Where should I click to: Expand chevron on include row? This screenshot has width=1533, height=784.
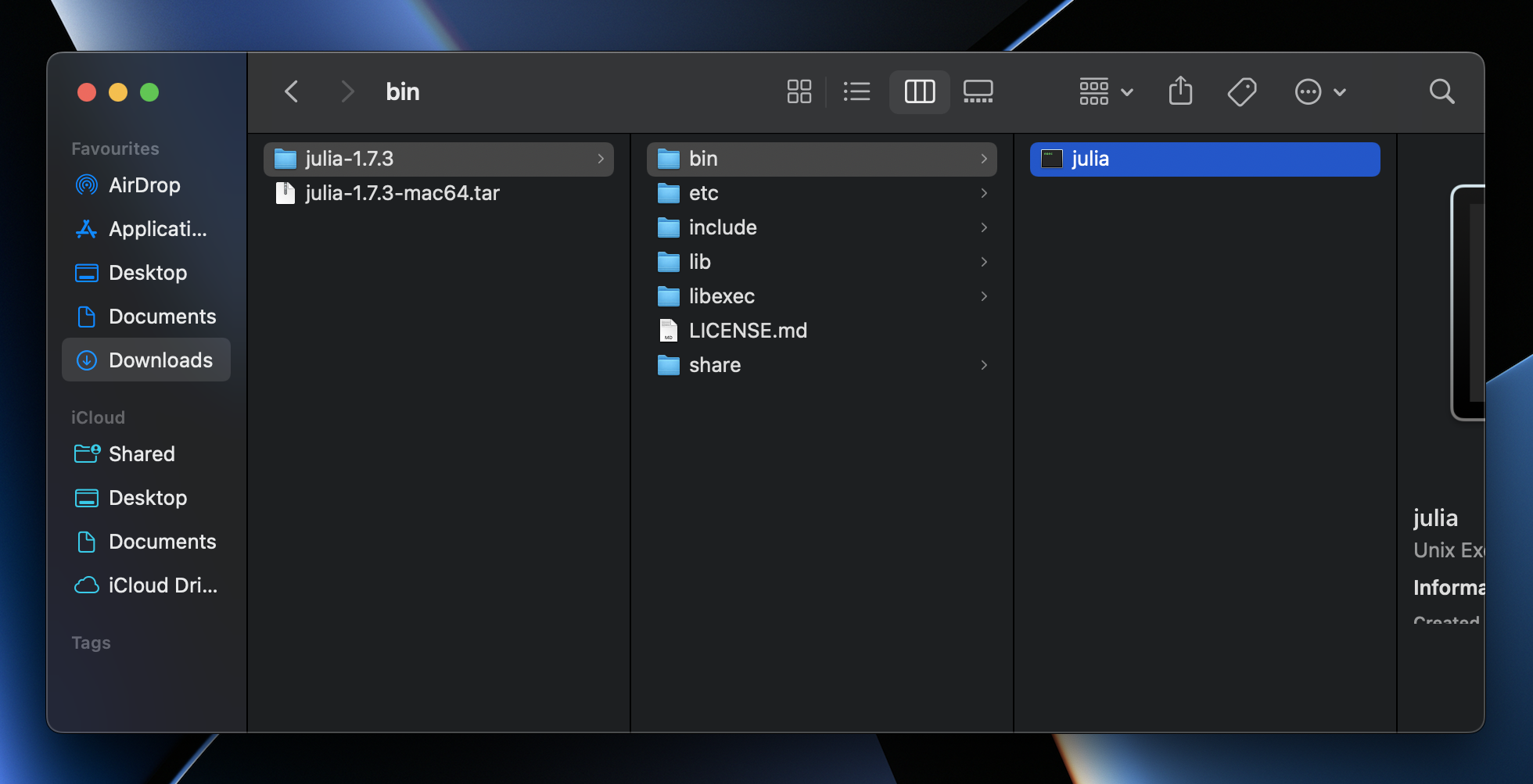click(x=983, y=227)
